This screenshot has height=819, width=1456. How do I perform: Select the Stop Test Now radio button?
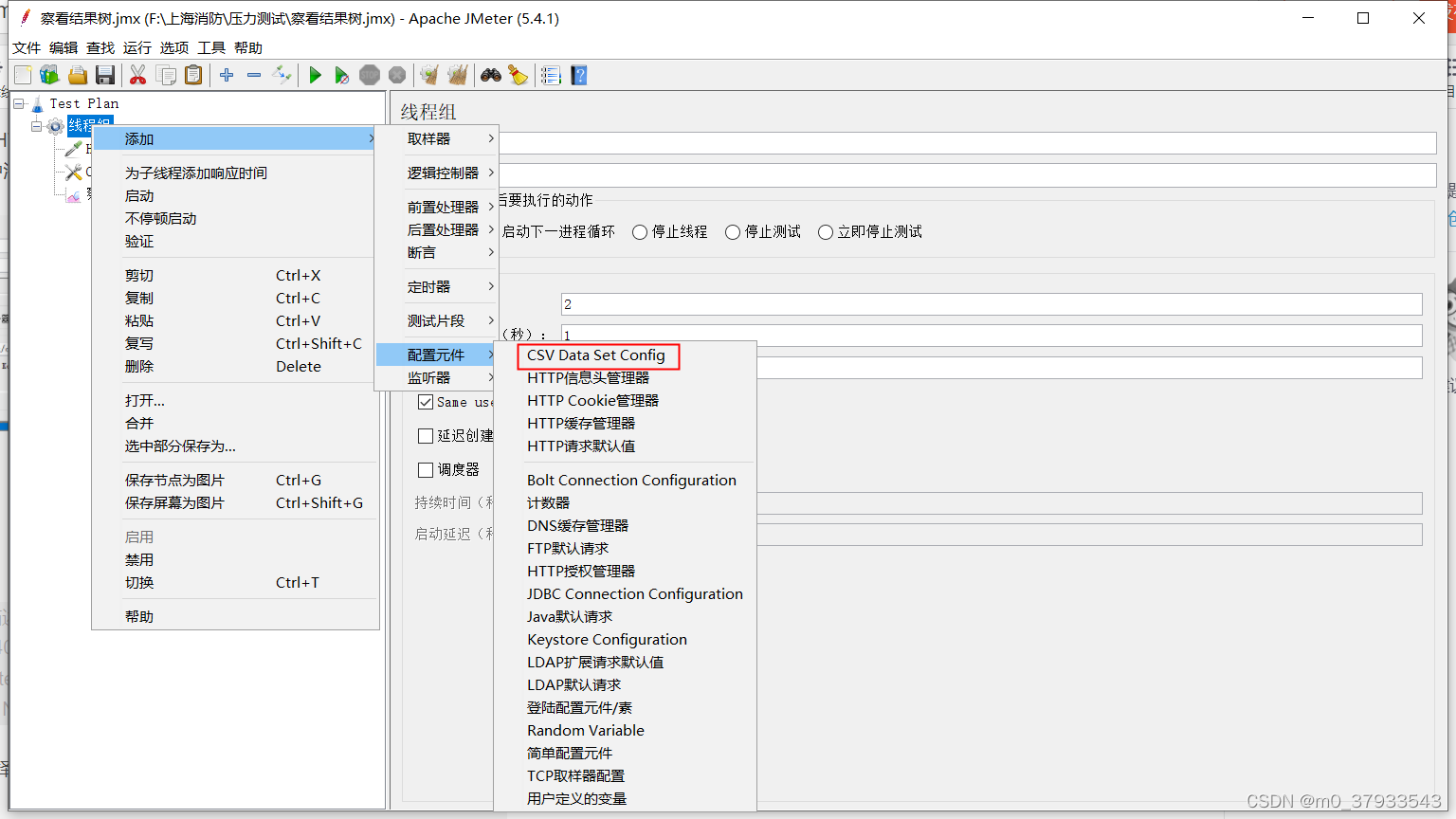coord(826,232)
